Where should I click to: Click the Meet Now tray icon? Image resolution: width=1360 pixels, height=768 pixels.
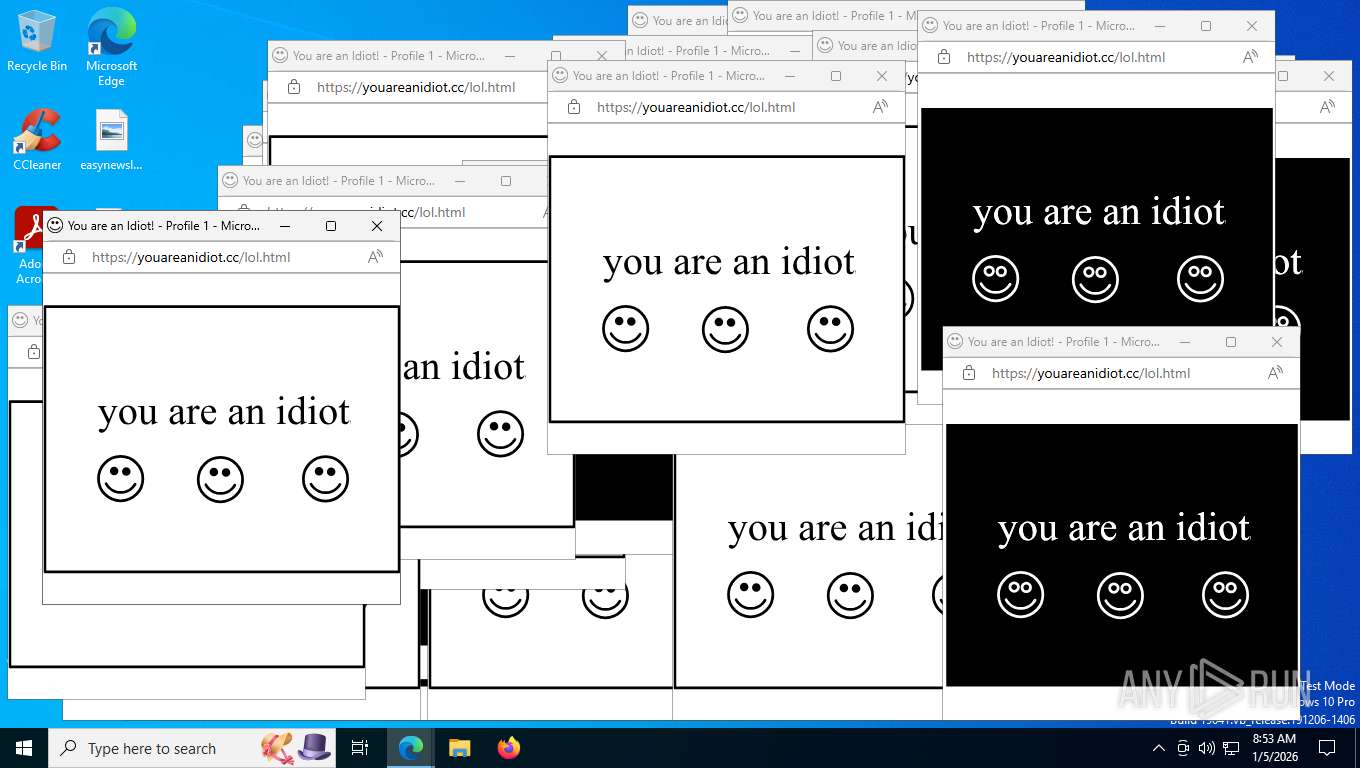click(x=1183, y=748)
